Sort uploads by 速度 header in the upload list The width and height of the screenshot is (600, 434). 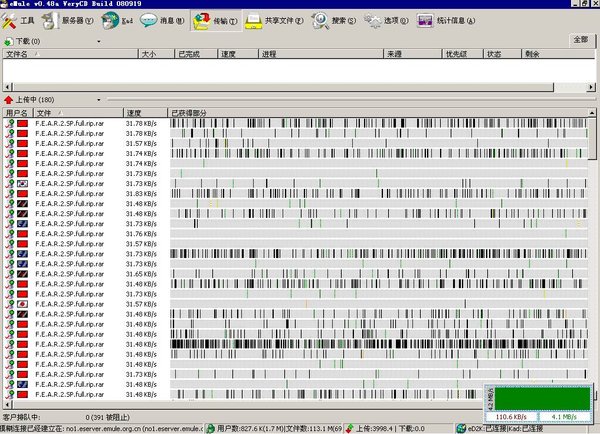pos(145,113)
